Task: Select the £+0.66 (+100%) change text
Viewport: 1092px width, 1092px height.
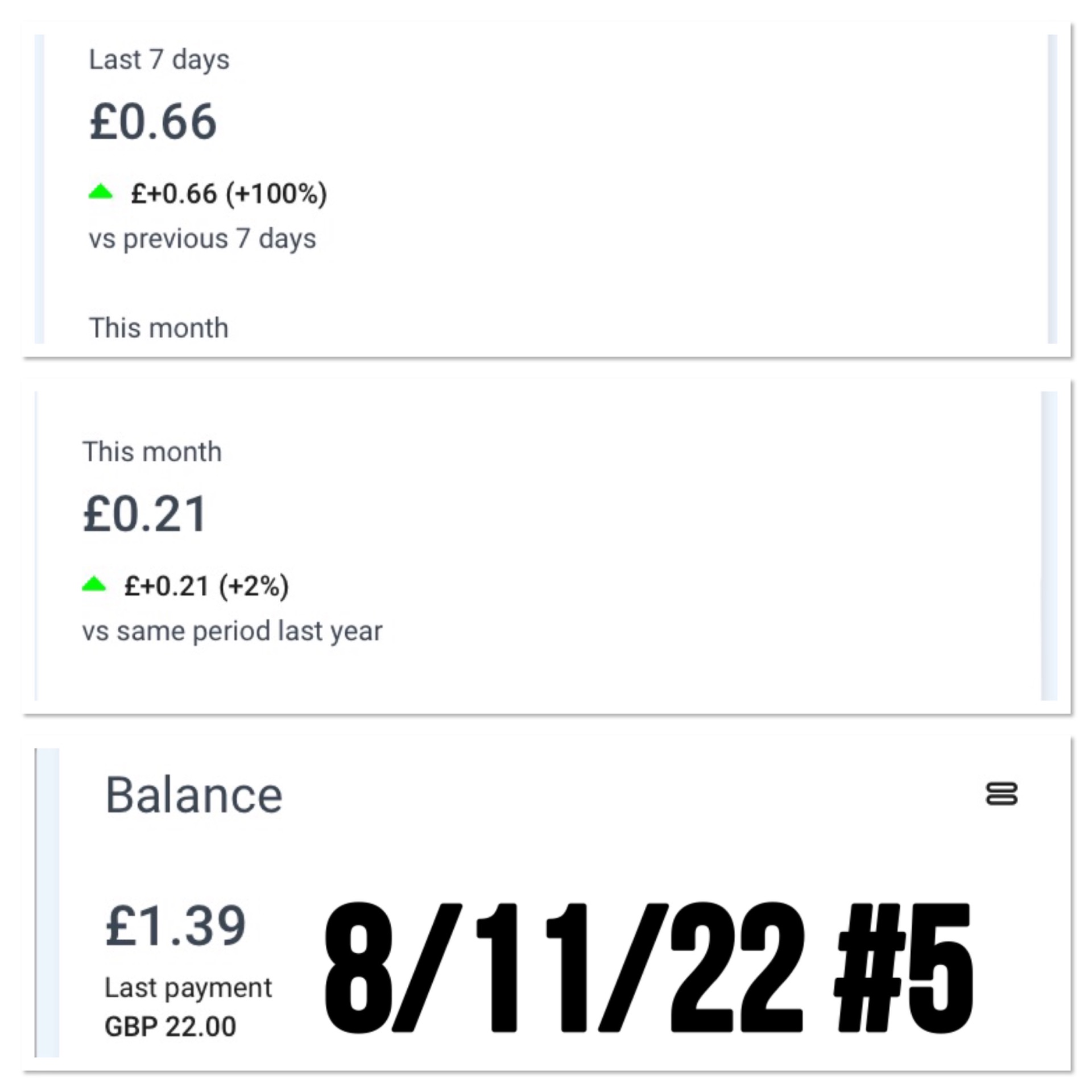Action: click(229, 193)
